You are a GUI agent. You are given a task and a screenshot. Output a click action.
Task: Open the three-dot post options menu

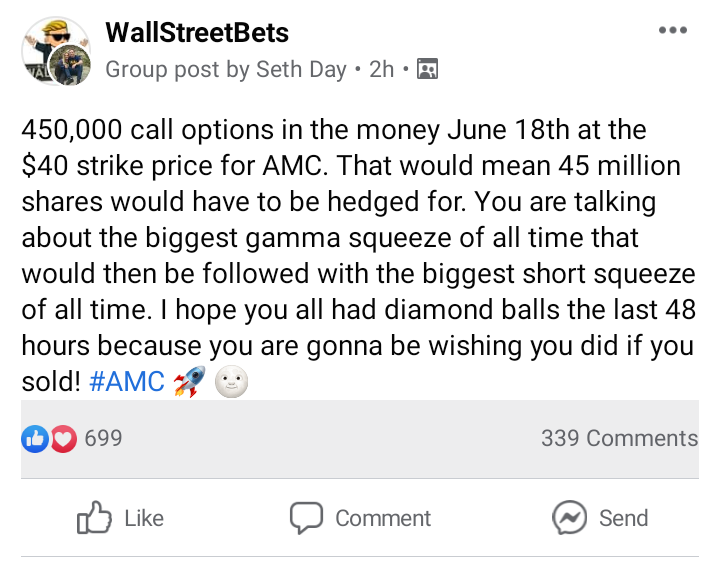click(673, 30)
